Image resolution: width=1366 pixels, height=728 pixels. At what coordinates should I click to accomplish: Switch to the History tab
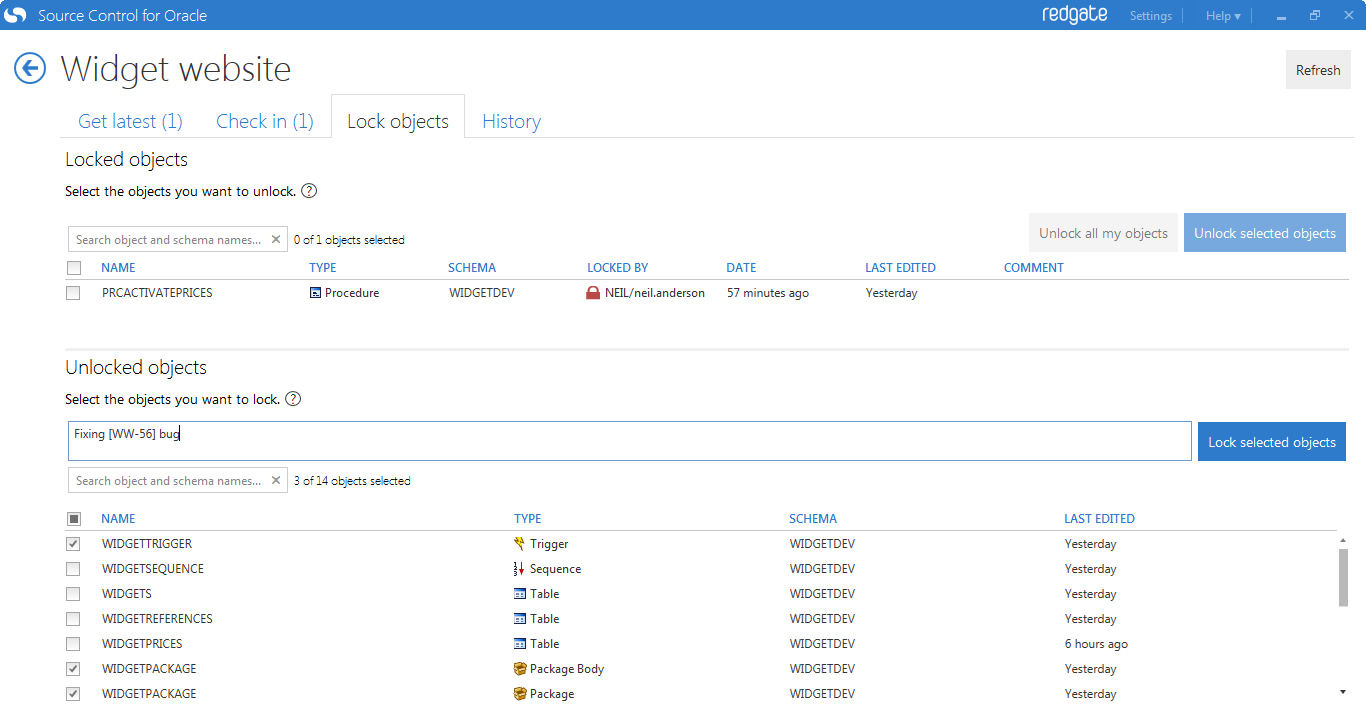point(511,121)
